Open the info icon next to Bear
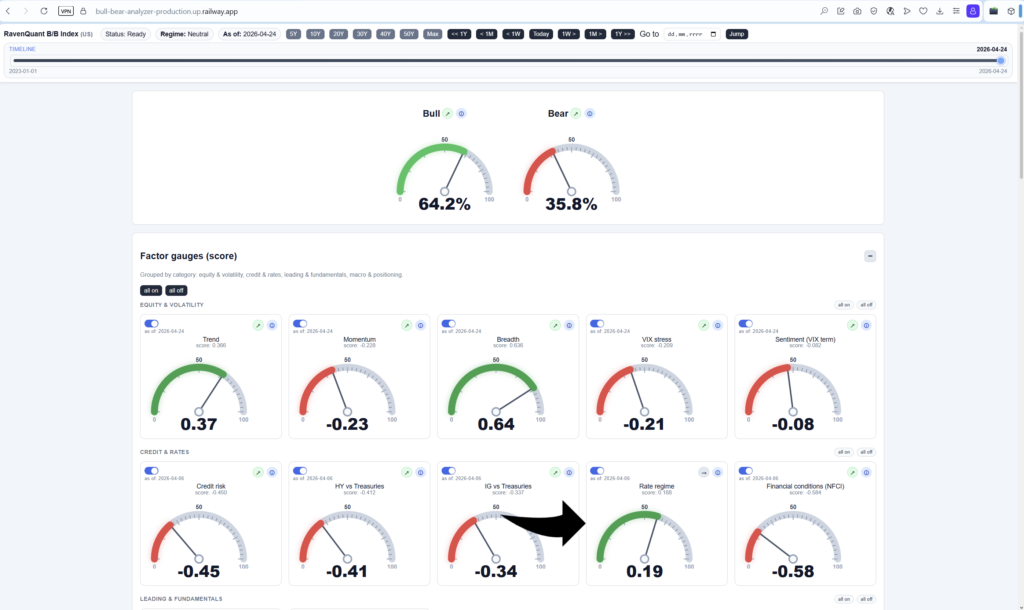The width and height of the screenshot is (1024, 610). tap(590, 114)
